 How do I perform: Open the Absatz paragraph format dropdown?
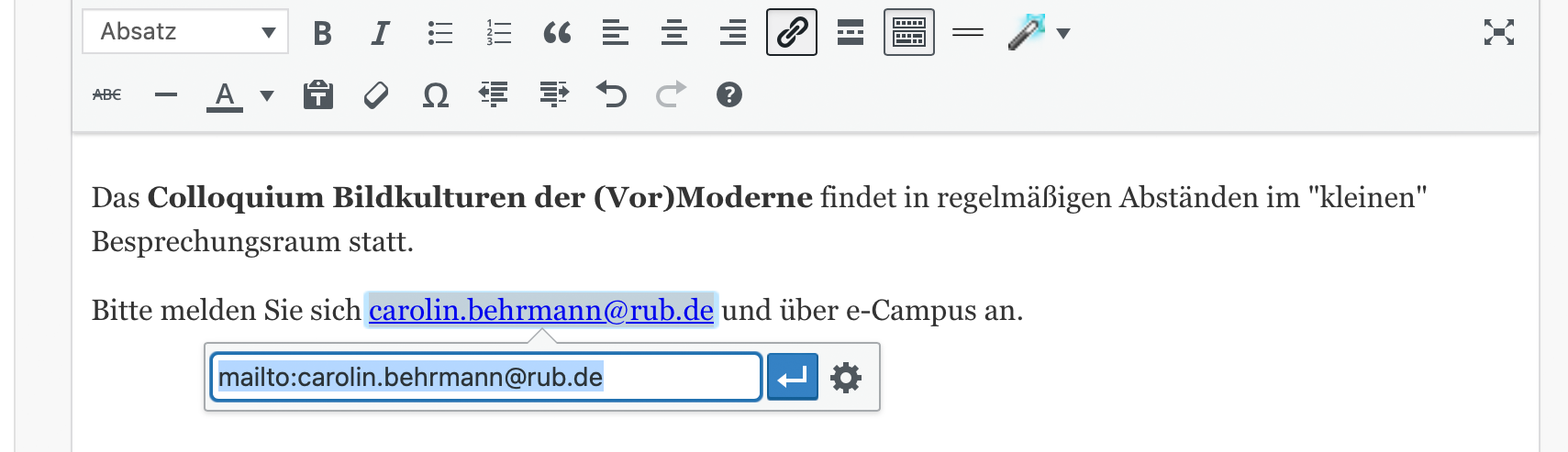click(x=185, y=32)
